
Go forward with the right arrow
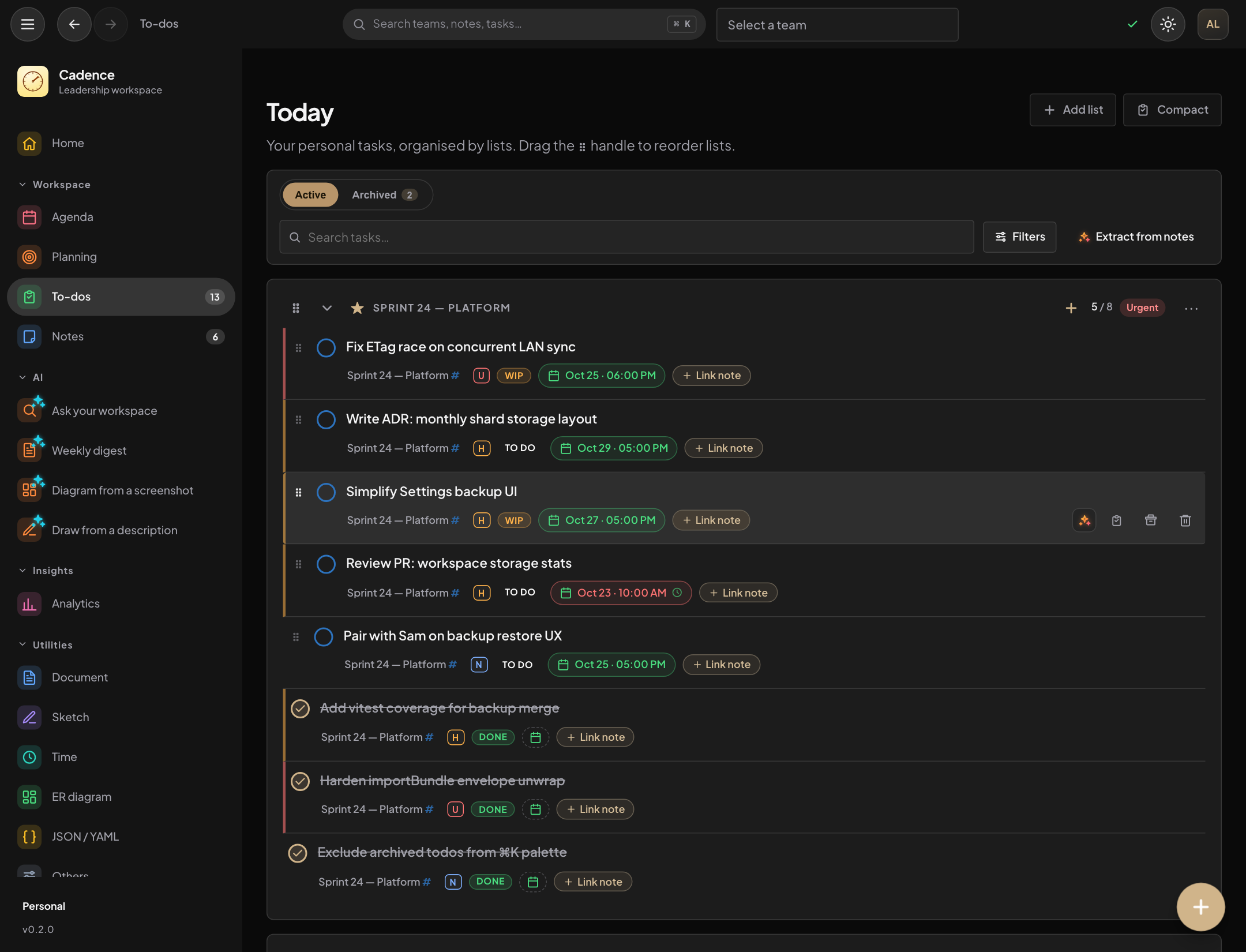(x=111, y=24)
